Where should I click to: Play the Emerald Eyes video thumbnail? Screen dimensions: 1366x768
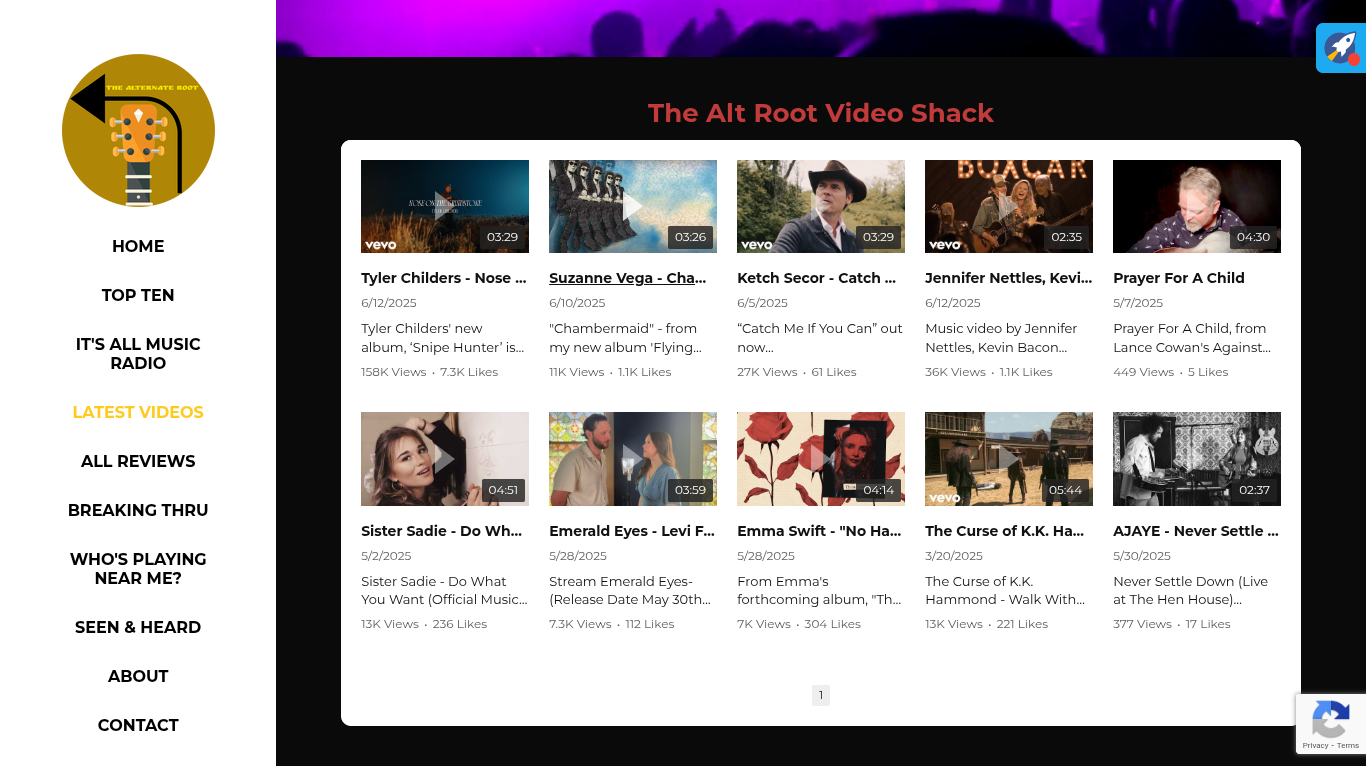(633, 459)
